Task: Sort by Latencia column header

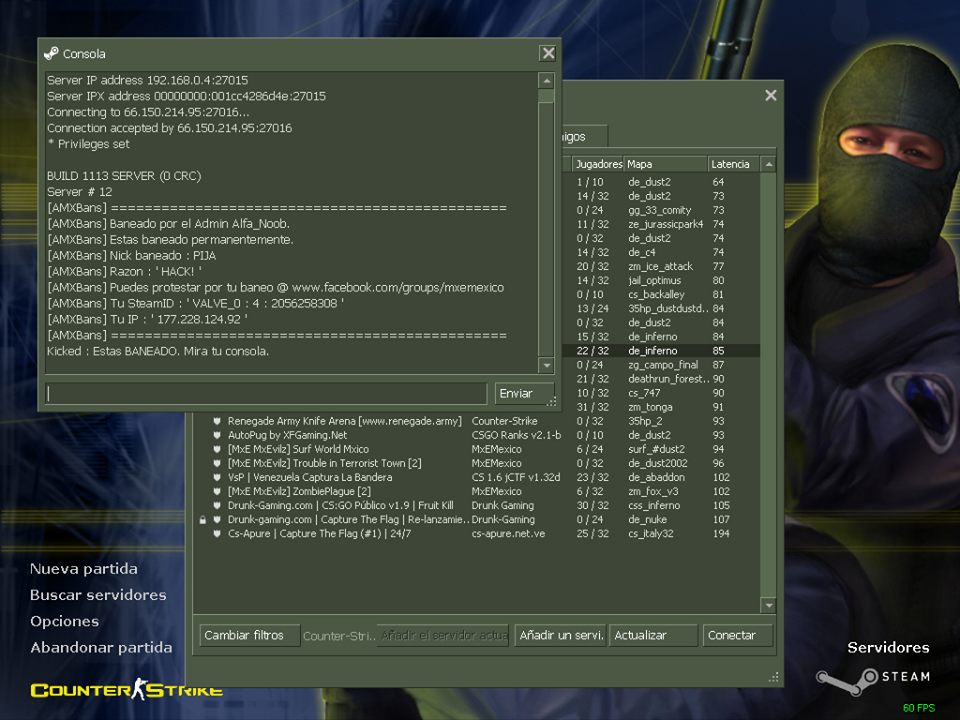Action: click(x=733, y=164)
